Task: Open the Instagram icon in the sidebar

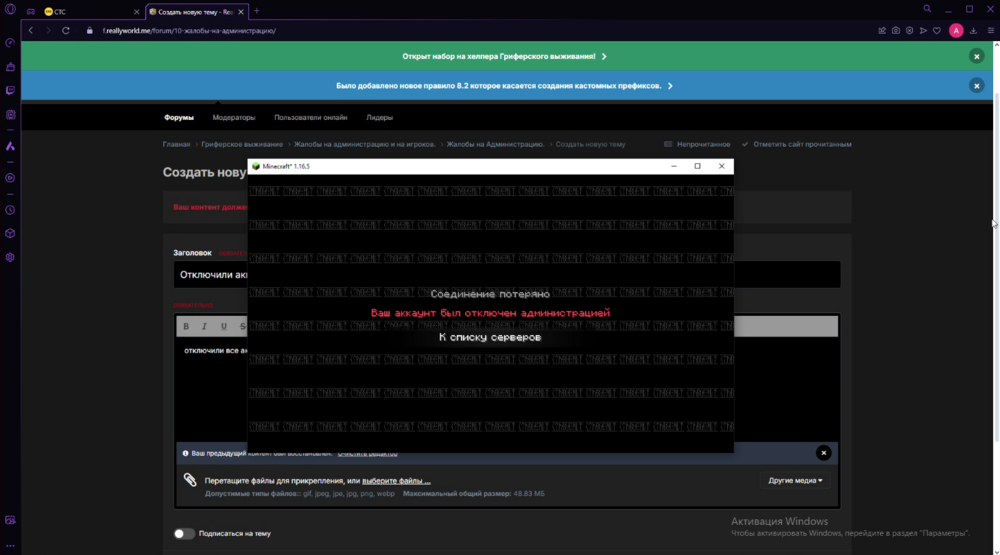Action: click(x=10, y=115)
